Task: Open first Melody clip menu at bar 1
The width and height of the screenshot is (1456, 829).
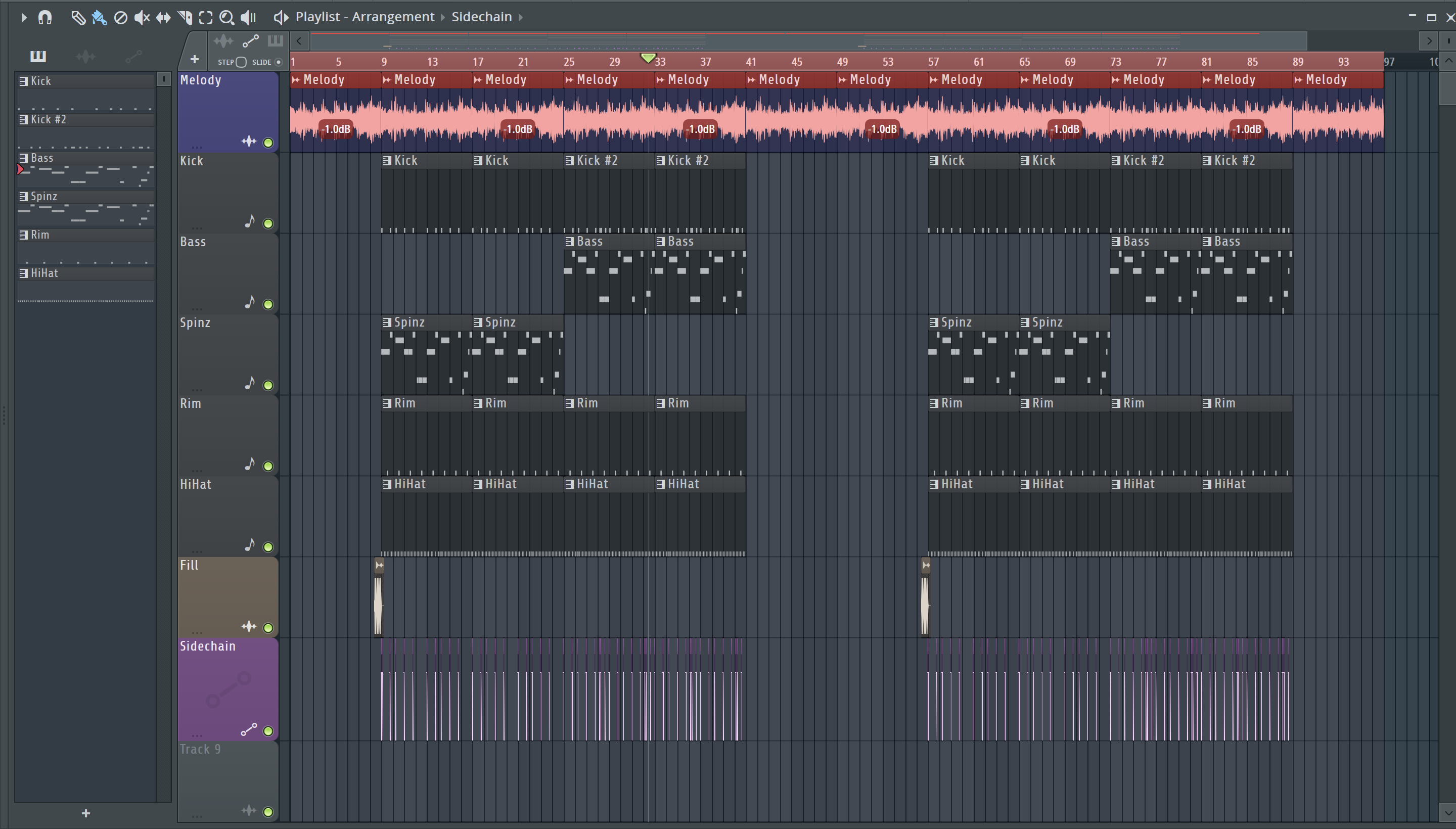Action: 296,80
